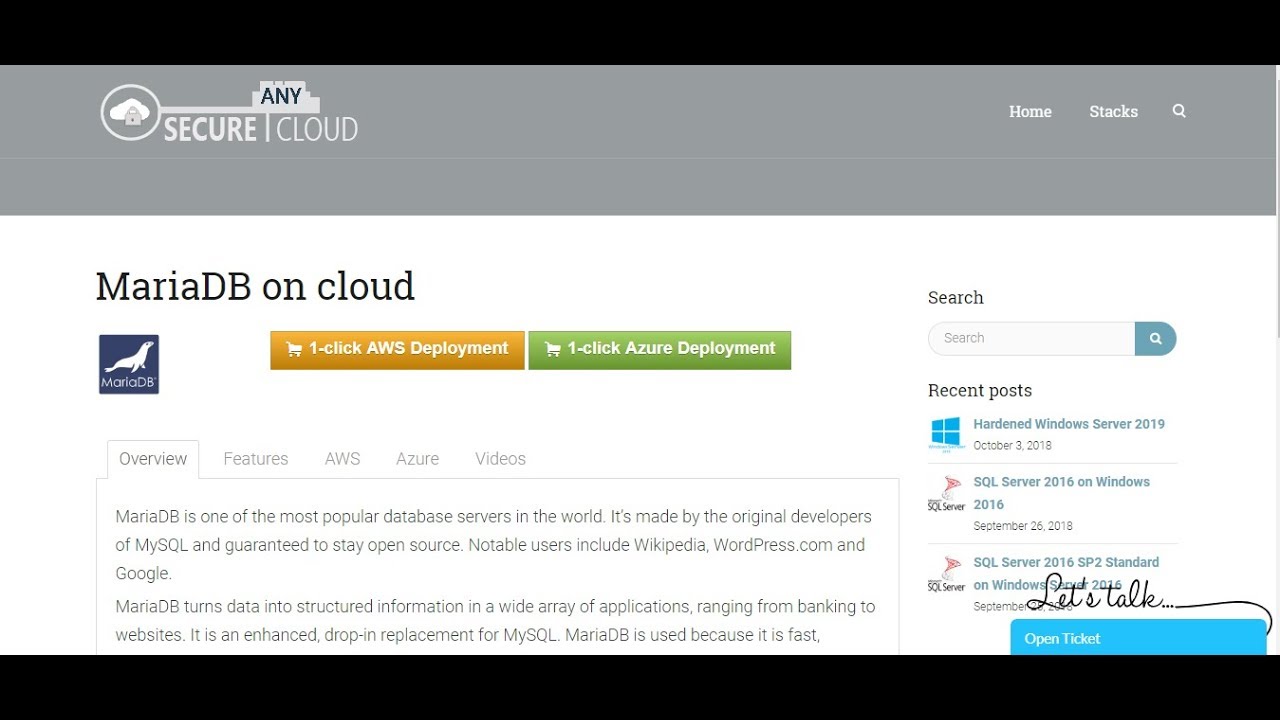Click the Windows logo post thumbnail
This screenshot has height=720, width=1280.
coord(945,434)
